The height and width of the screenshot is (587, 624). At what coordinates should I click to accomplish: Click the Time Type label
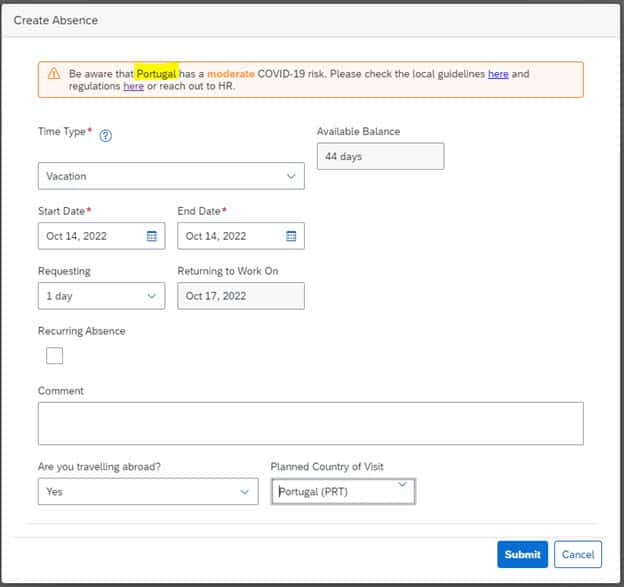click(x=62, y=131)
